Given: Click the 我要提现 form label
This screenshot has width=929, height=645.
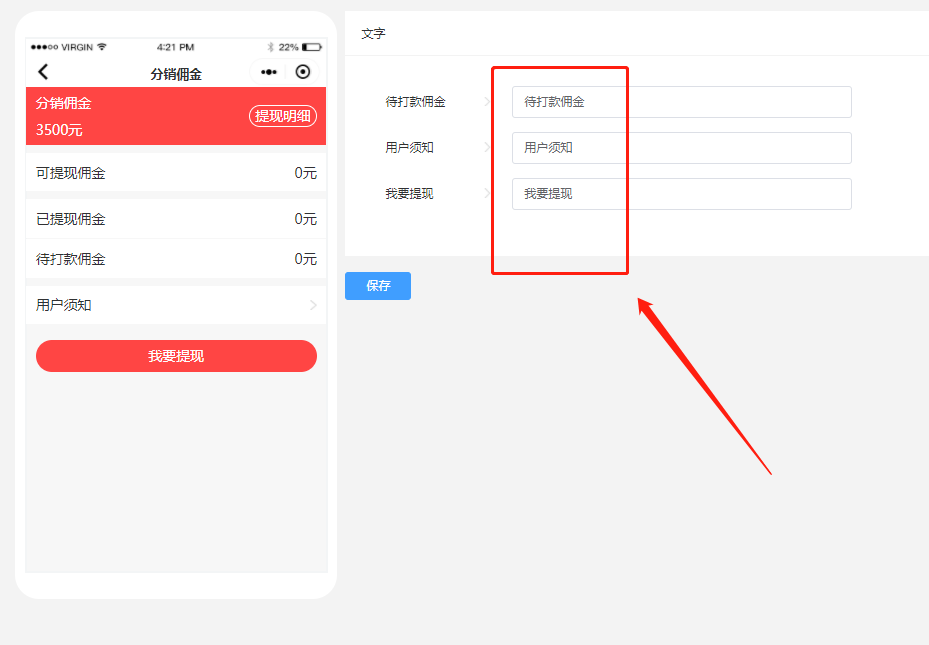Looking at the screenshot, I should coord(409,194).
